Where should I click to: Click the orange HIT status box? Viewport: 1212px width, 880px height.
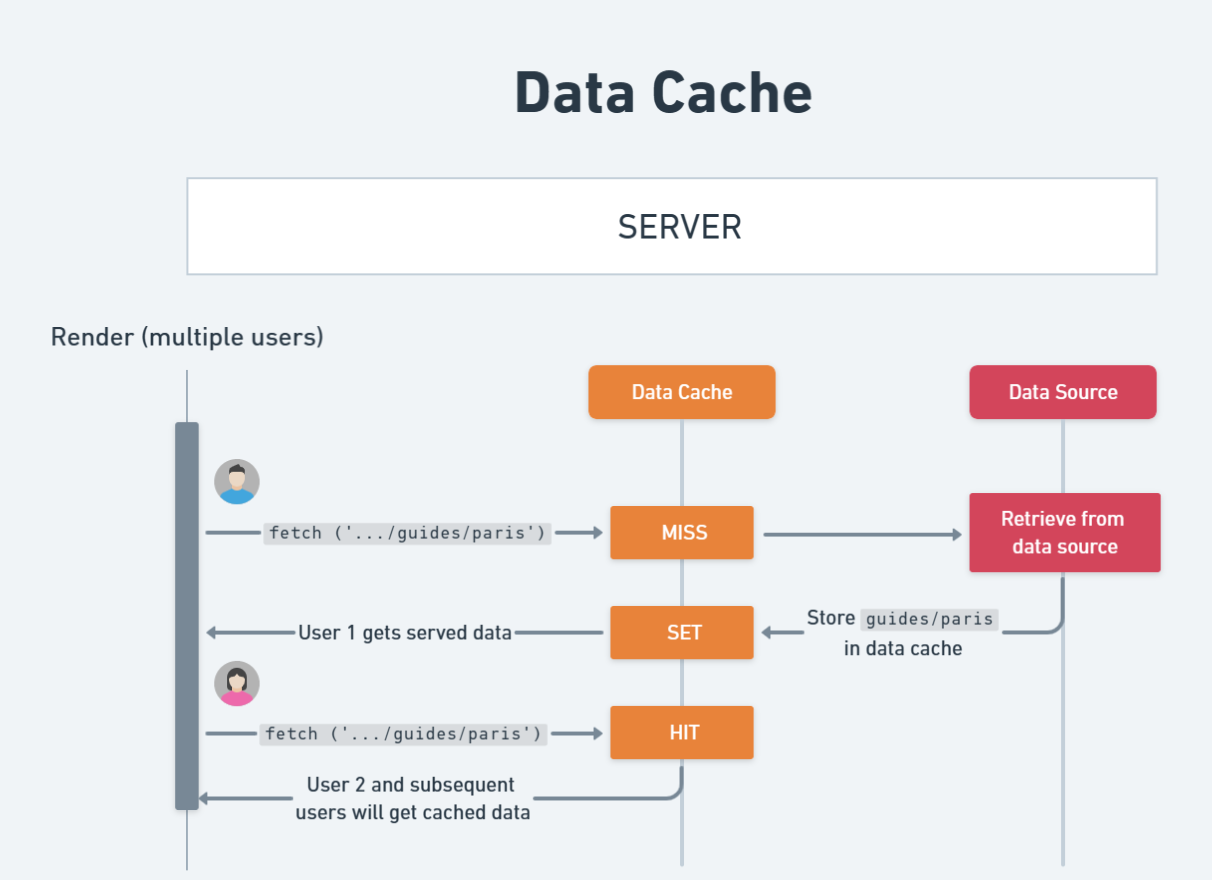tap(682, 733)
